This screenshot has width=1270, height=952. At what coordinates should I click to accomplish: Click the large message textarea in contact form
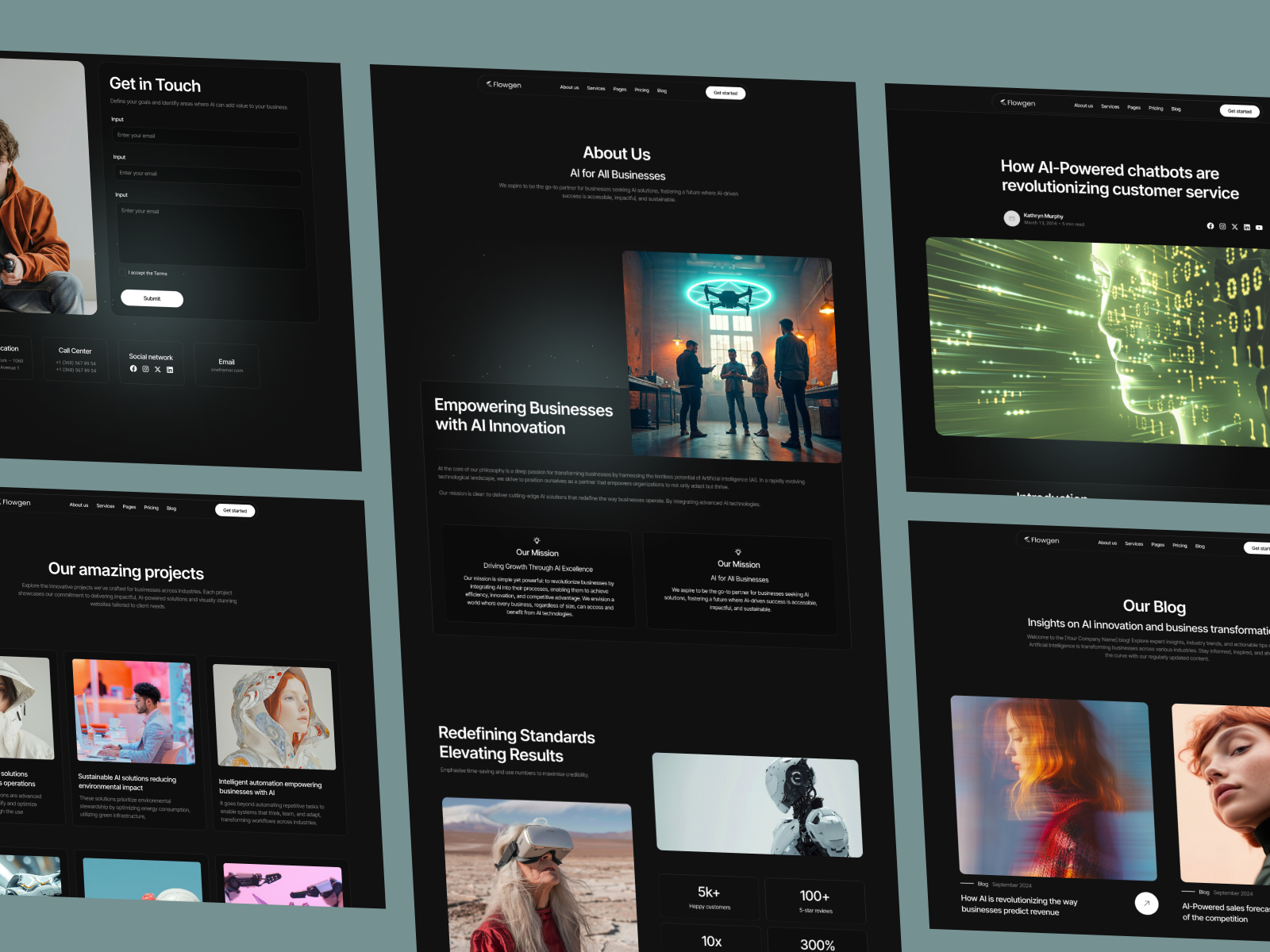(x=211, y=236)
